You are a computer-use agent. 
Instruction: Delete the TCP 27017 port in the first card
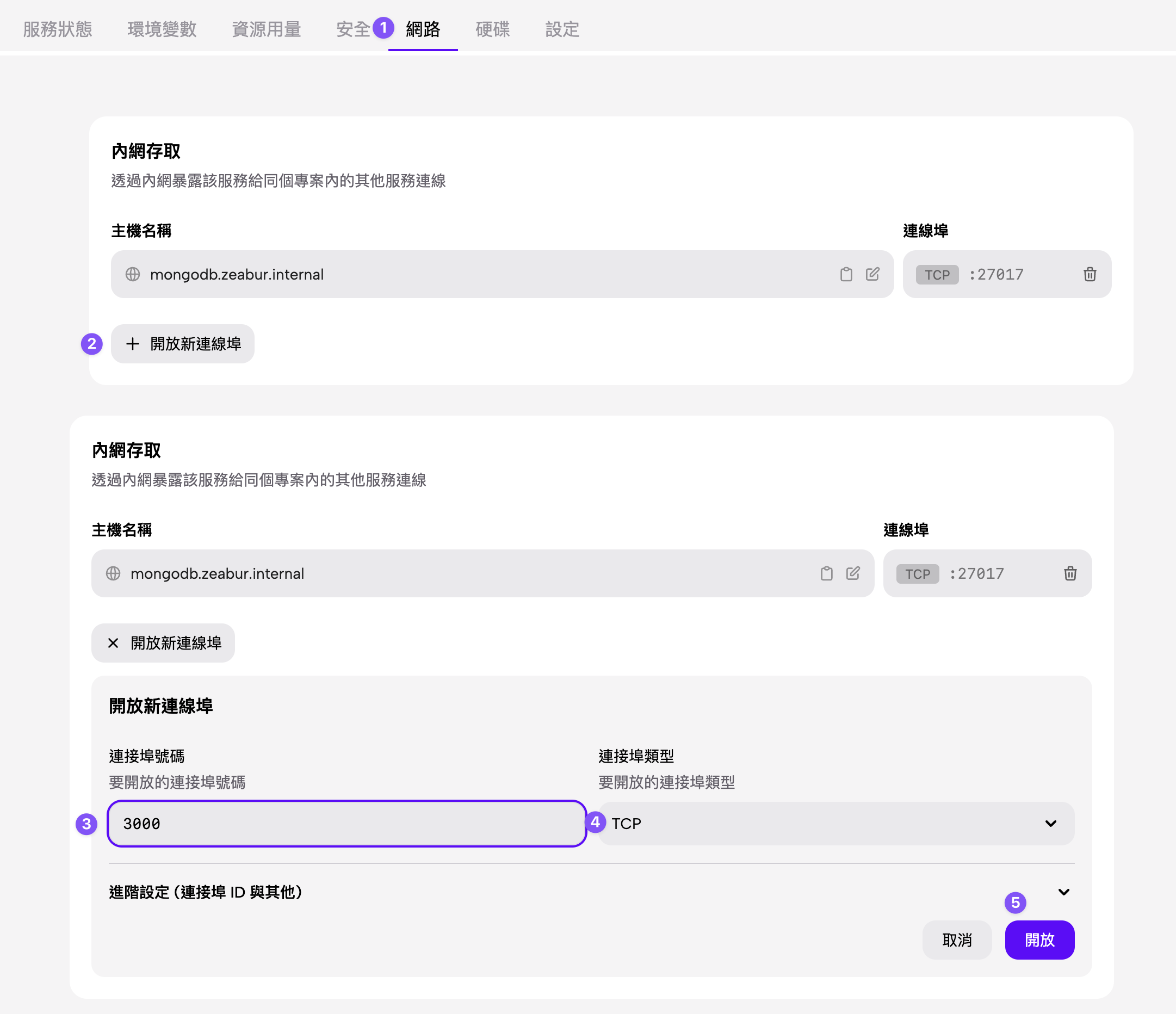point(1090,274)
